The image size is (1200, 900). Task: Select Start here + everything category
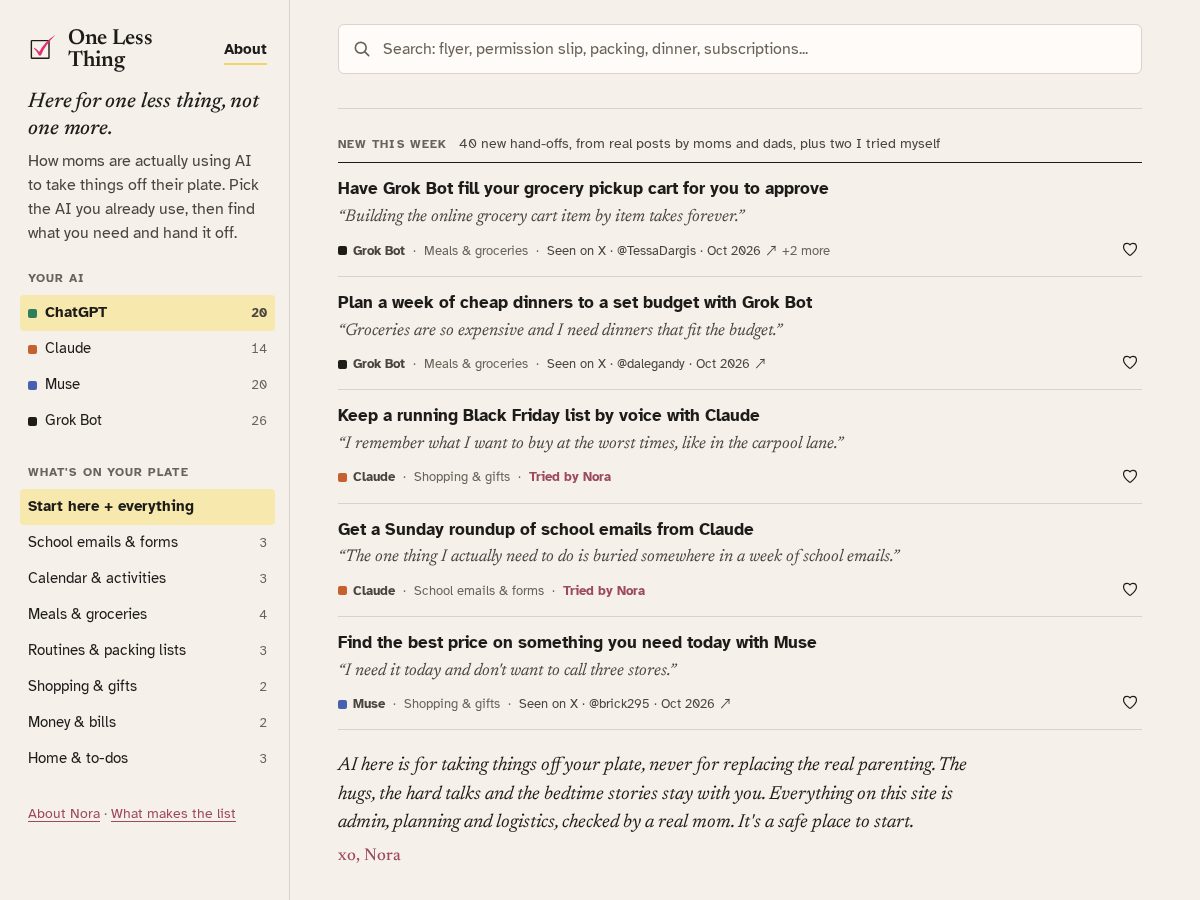pyautogui.click(x=147, y=507)
